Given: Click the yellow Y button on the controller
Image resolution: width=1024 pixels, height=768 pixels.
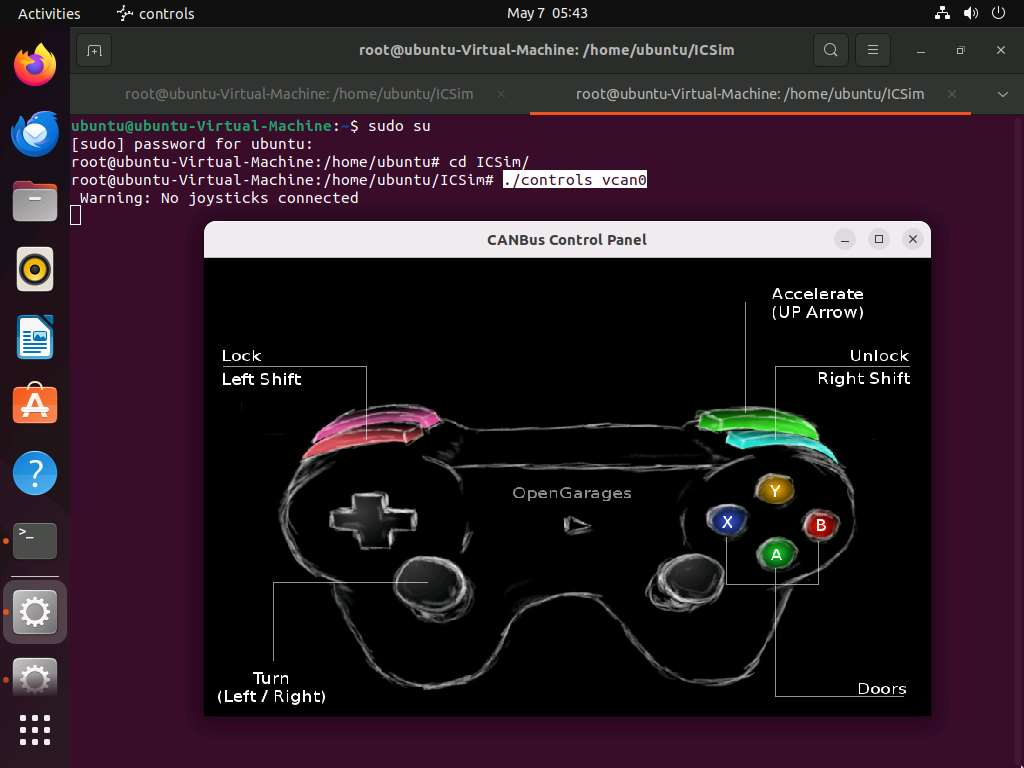Looking at the screenshot, I should [x=773, y=490].
